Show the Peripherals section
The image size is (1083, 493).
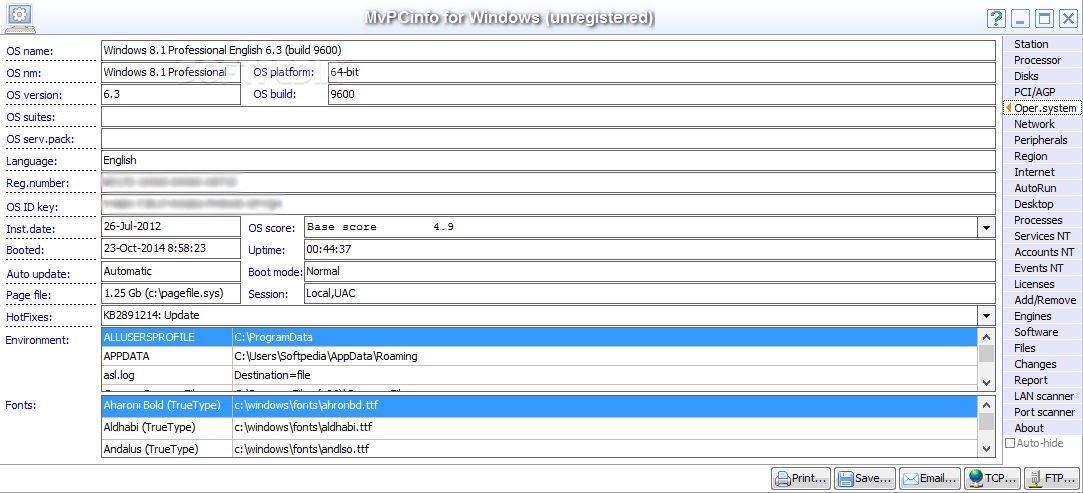click(1041, 140)
